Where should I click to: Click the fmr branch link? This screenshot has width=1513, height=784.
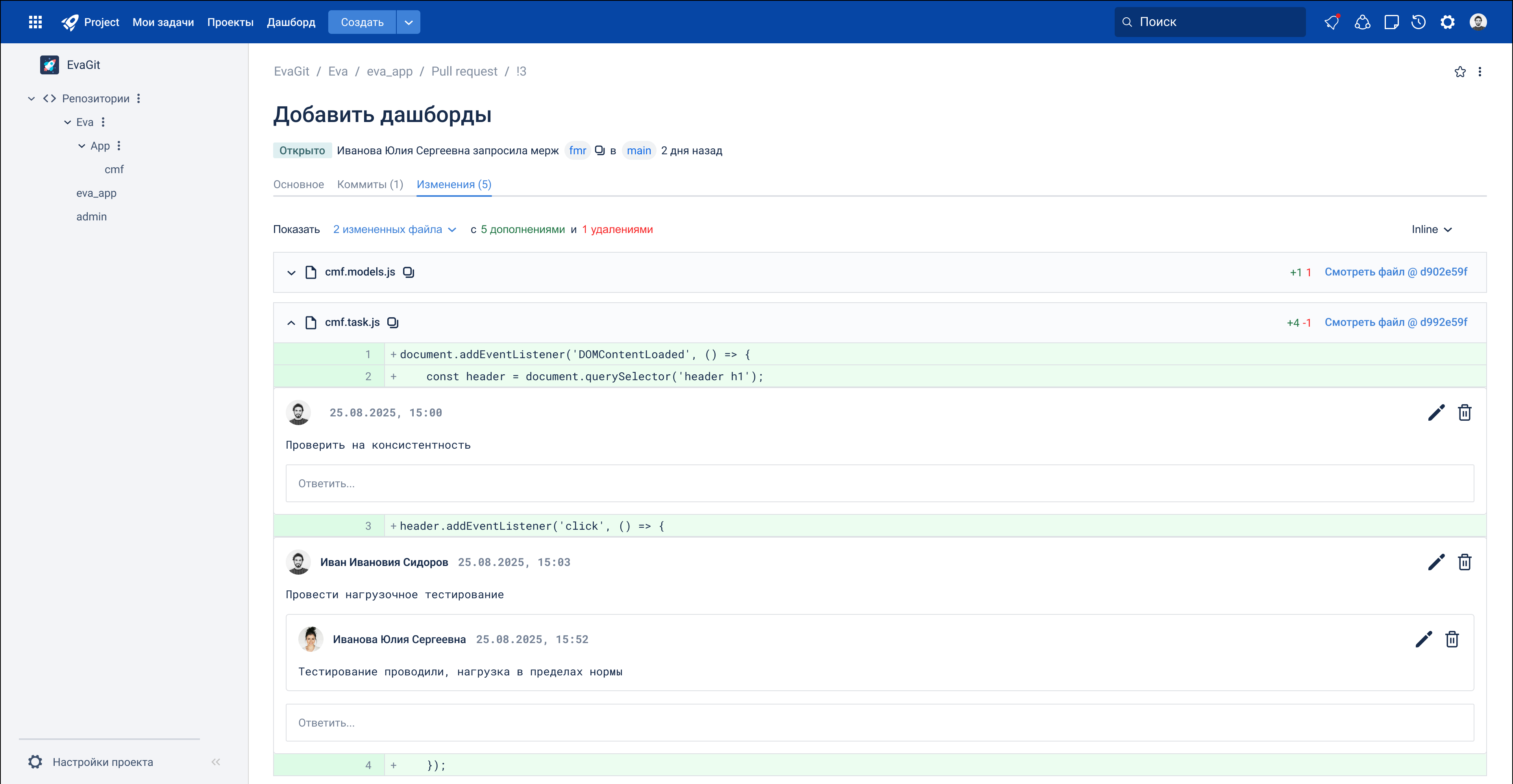point(577,150)
